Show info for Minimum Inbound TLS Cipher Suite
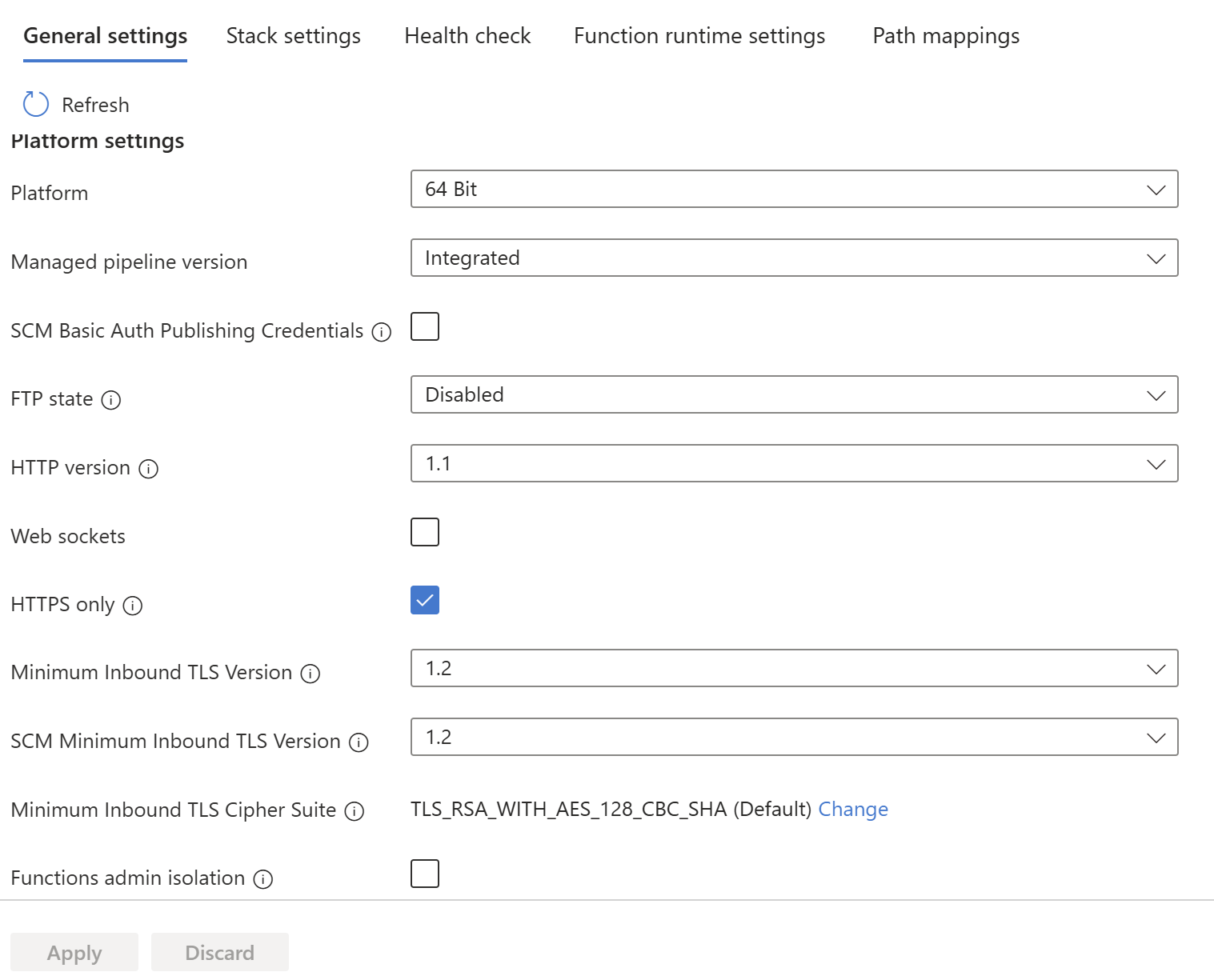The image size is (1214, 980). pos(355,811)
